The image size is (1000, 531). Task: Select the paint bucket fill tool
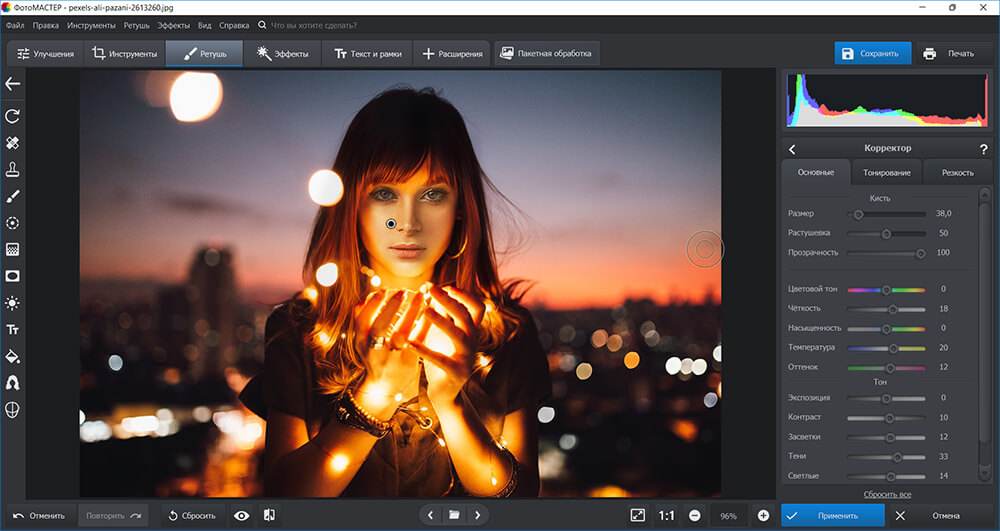[x=12, y=356]
